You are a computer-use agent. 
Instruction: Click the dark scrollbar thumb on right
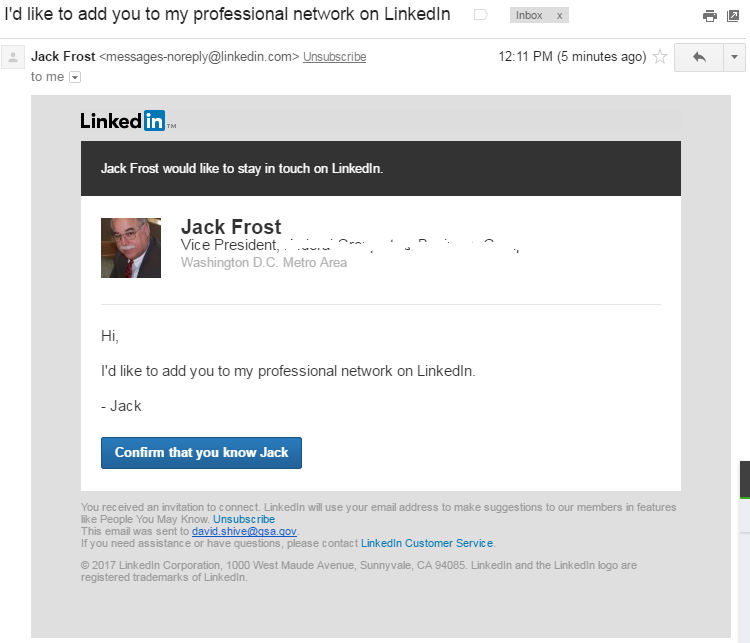point(745,479)
